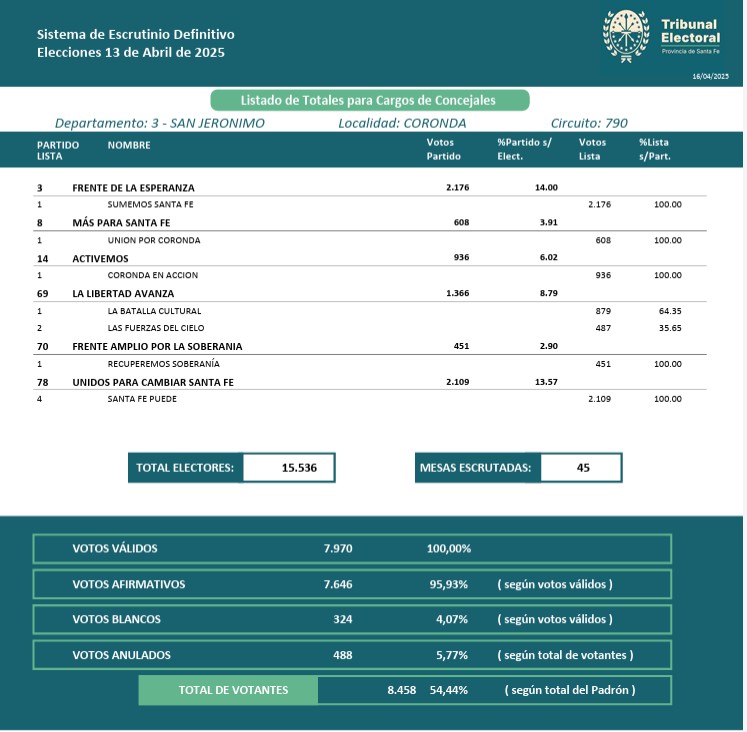
Task: Click the 879 list votes value
Action: [603, 311]
